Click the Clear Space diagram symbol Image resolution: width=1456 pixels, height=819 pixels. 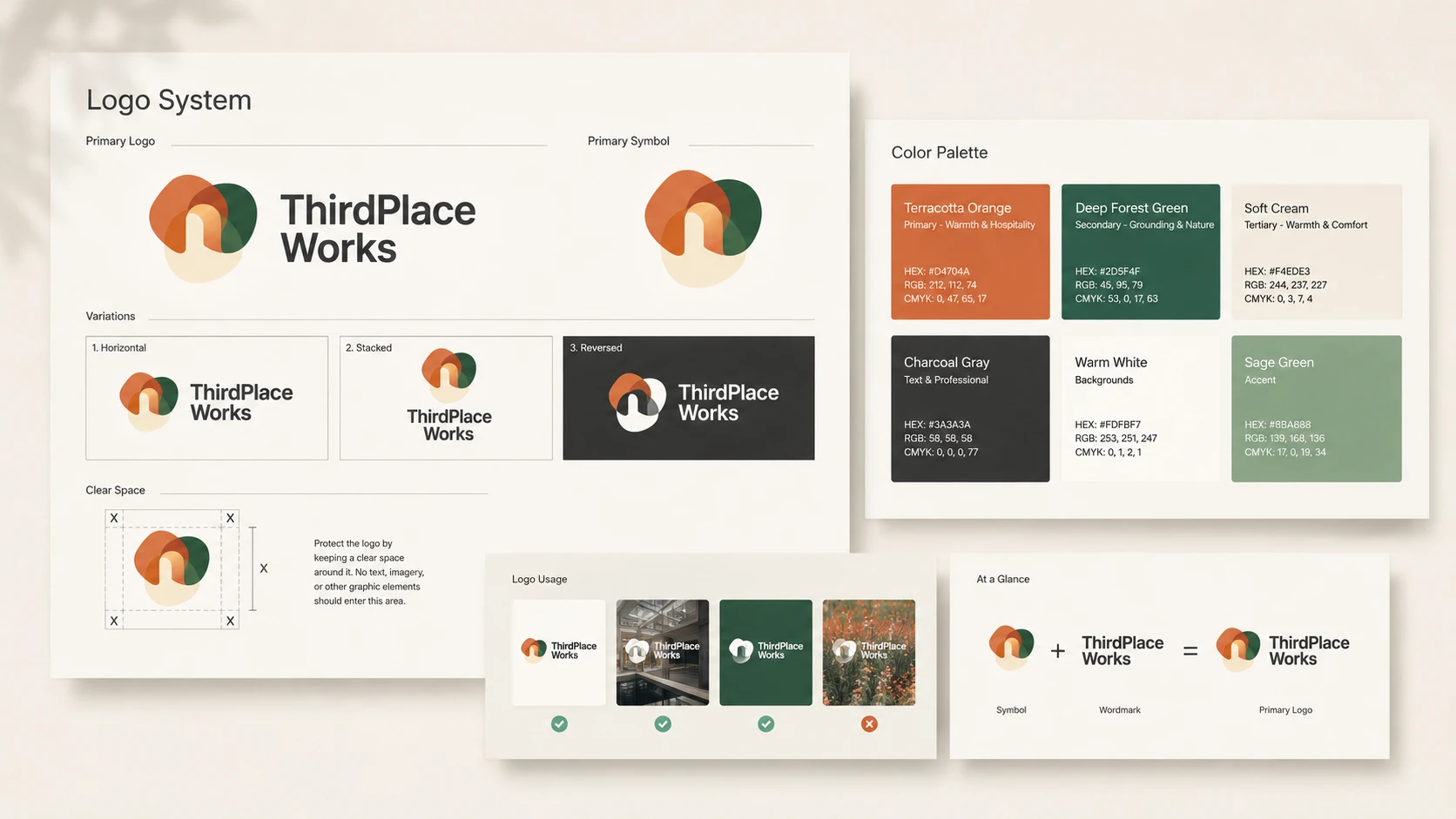click(172, 568)
